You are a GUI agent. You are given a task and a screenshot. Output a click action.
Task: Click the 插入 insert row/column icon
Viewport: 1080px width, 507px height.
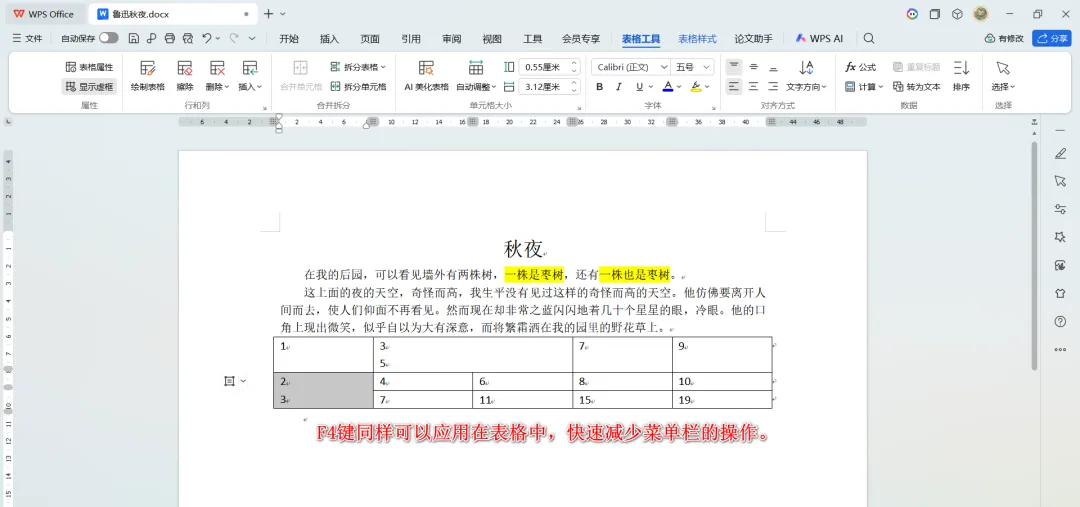[x=250, y=68]
